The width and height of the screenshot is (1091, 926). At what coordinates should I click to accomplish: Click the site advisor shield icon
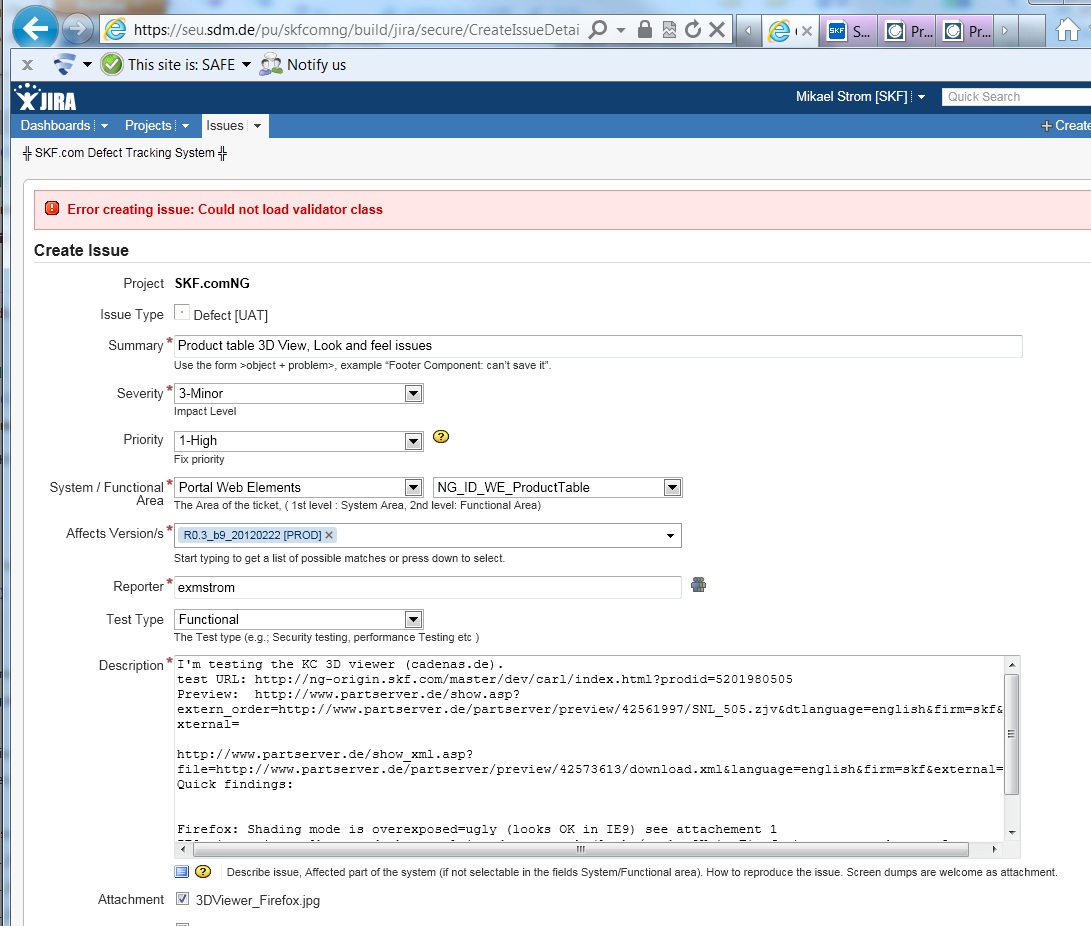click(x=64, y=64)
